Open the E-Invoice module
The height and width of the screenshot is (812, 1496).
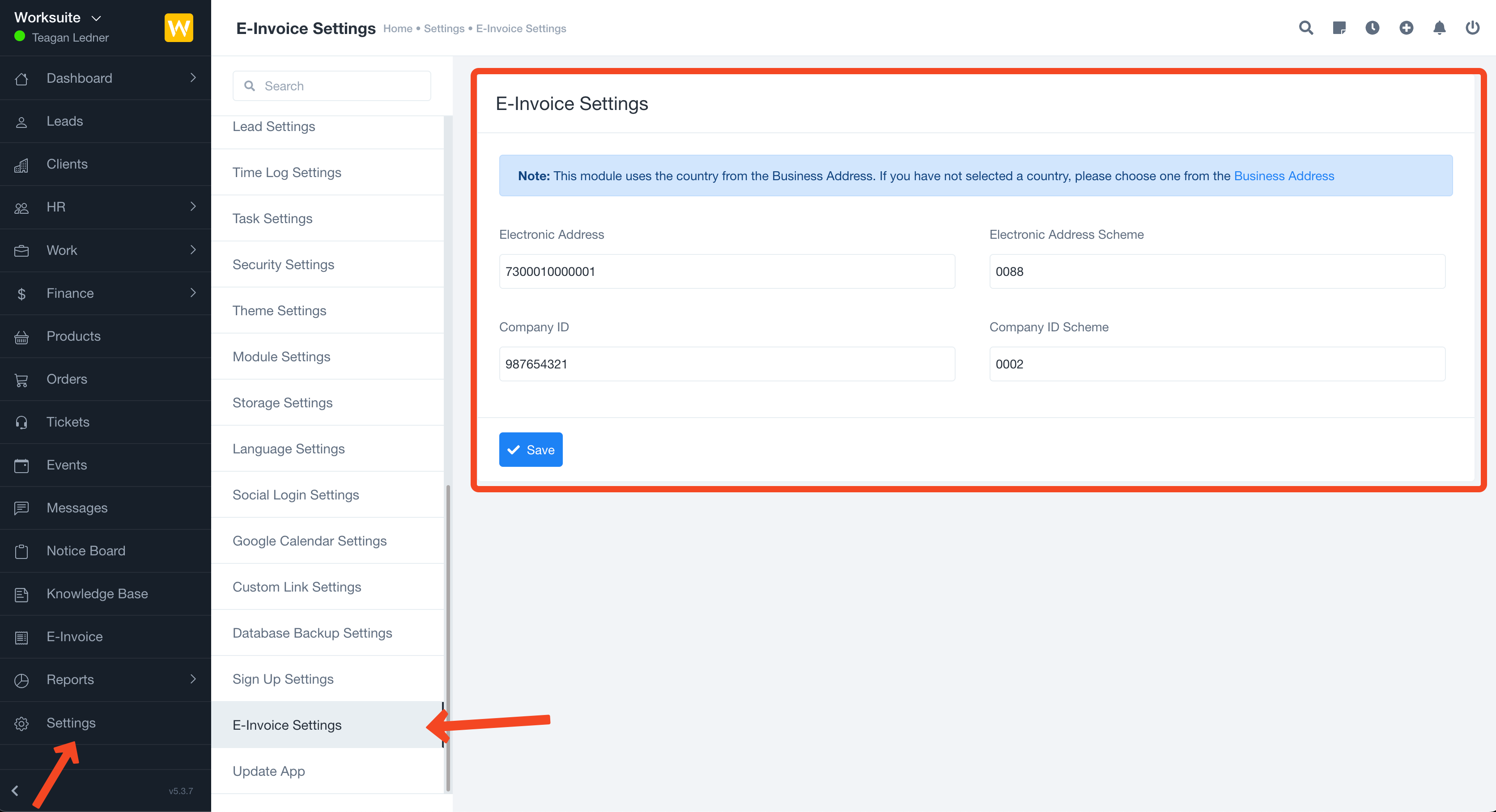74,636
